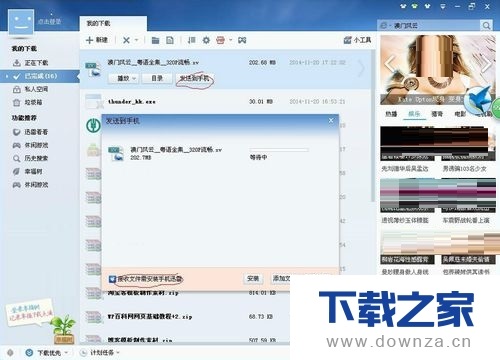Select the 猎奇 tab
Viewport: 500px width, 360px height.
coord(437,114)
